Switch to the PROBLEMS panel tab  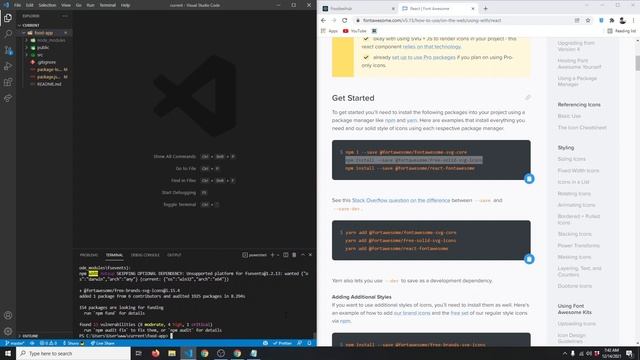tap(89, 255)
